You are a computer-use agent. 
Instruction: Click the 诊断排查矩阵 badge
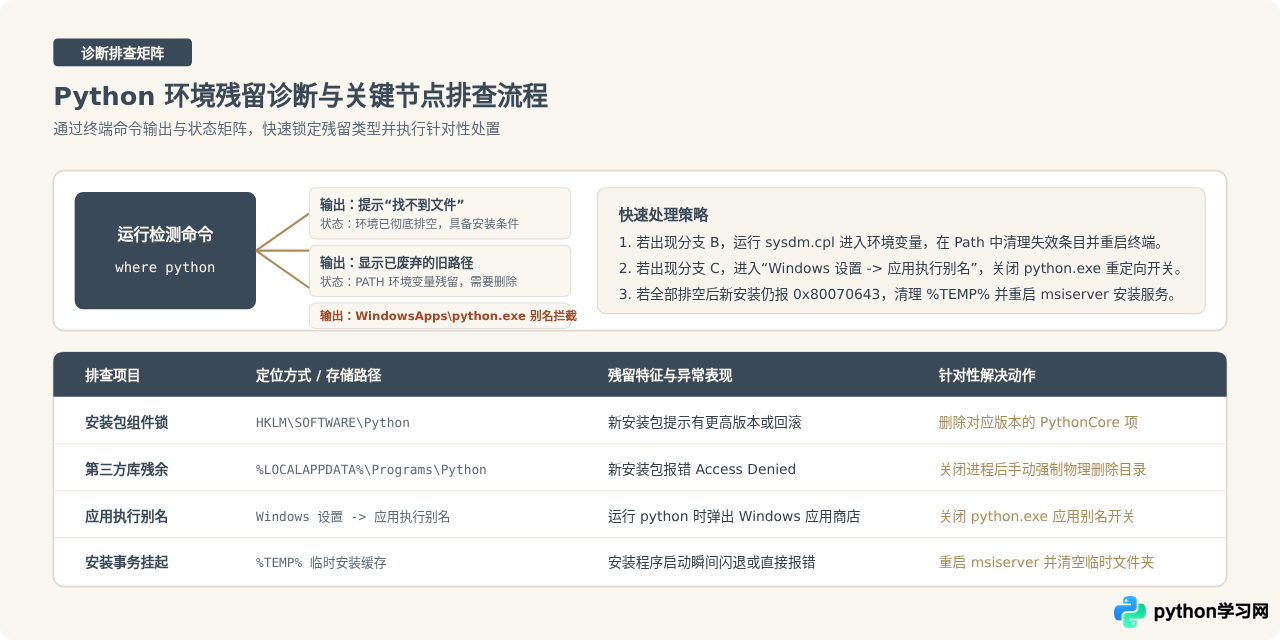[x=122, y=53]
